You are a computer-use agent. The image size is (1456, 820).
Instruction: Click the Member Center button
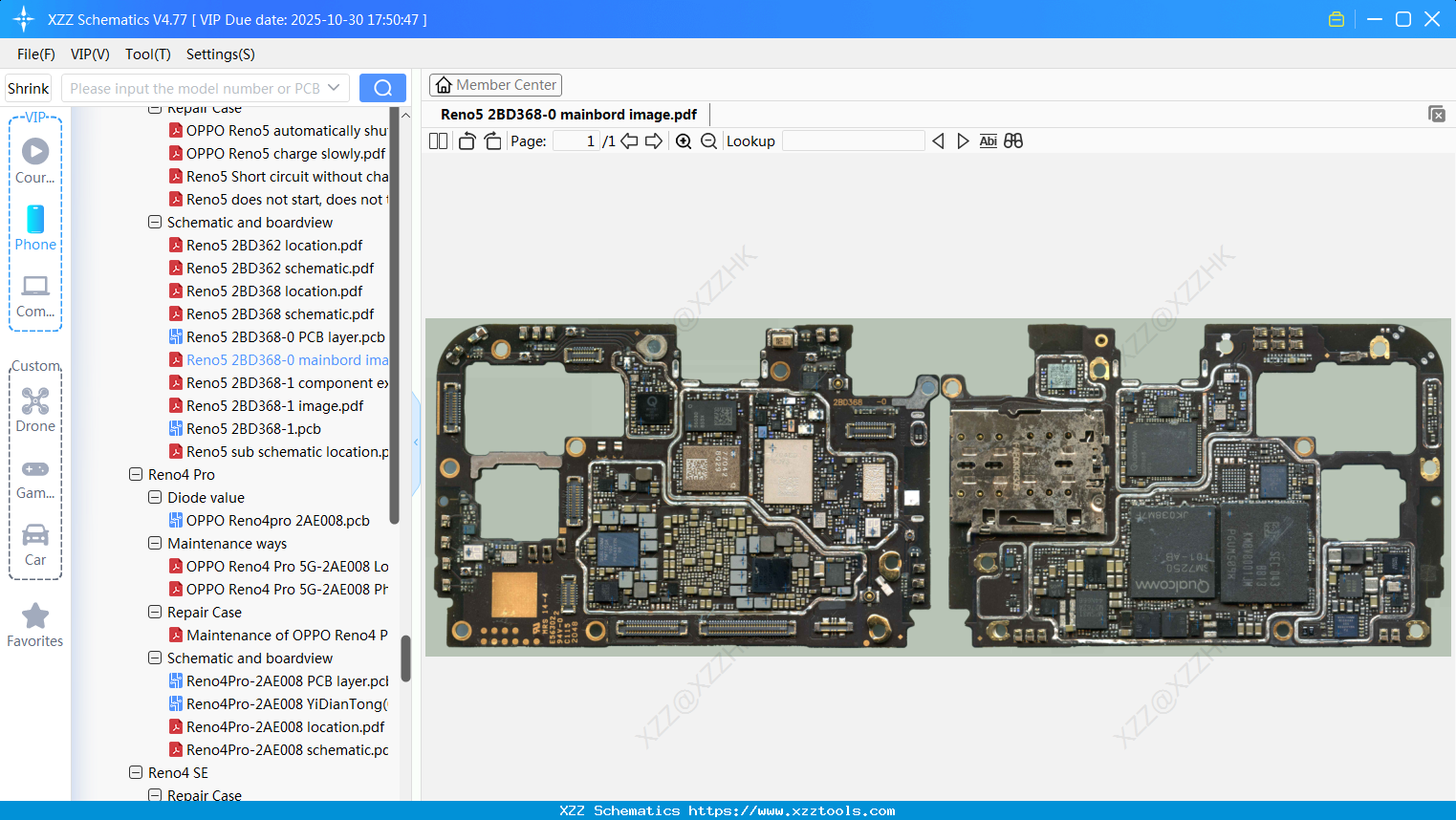pos(495,85)
